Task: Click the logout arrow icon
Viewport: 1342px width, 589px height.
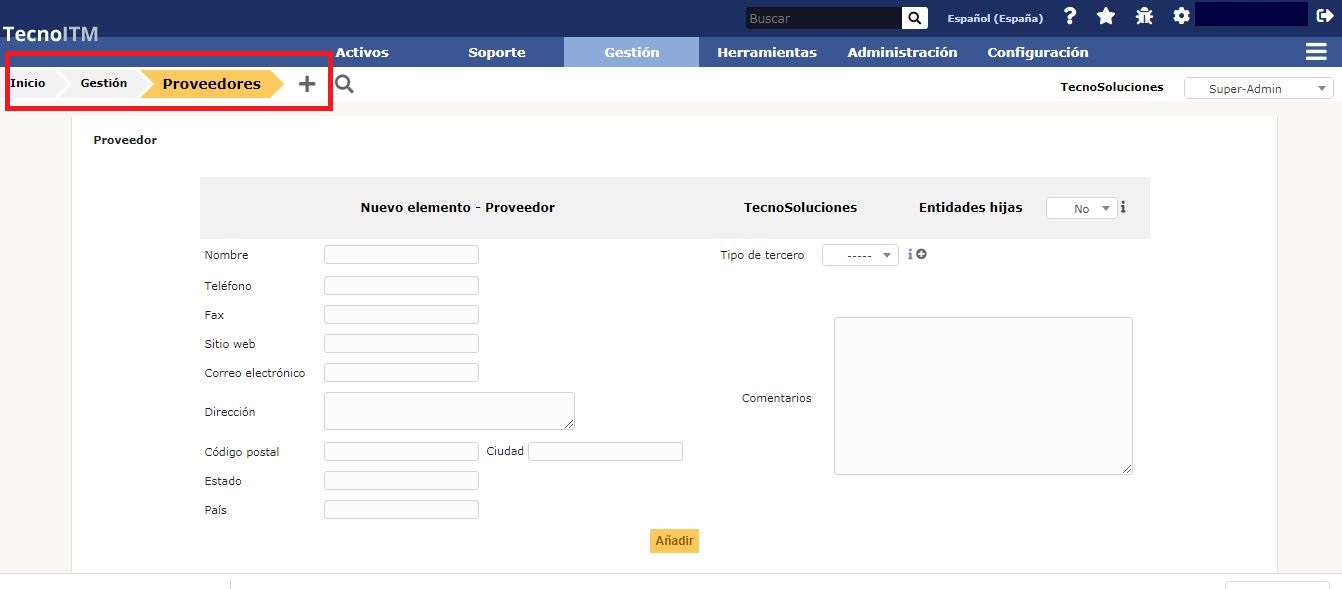Action: 1325,16
